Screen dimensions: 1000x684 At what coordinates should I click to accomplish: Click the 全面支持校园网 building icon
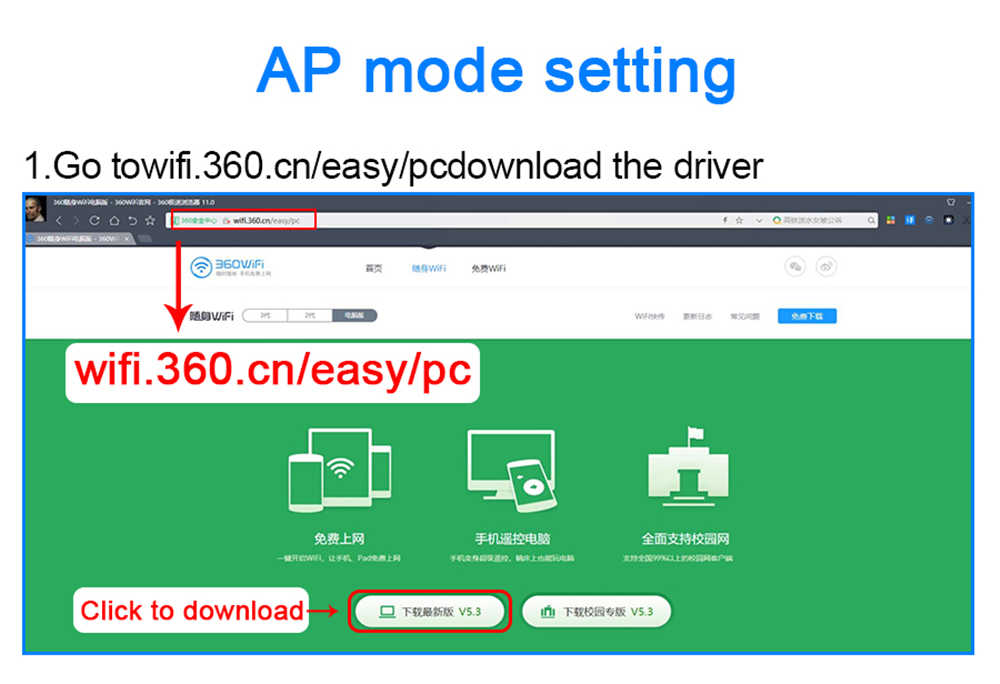tap(688, 467)
